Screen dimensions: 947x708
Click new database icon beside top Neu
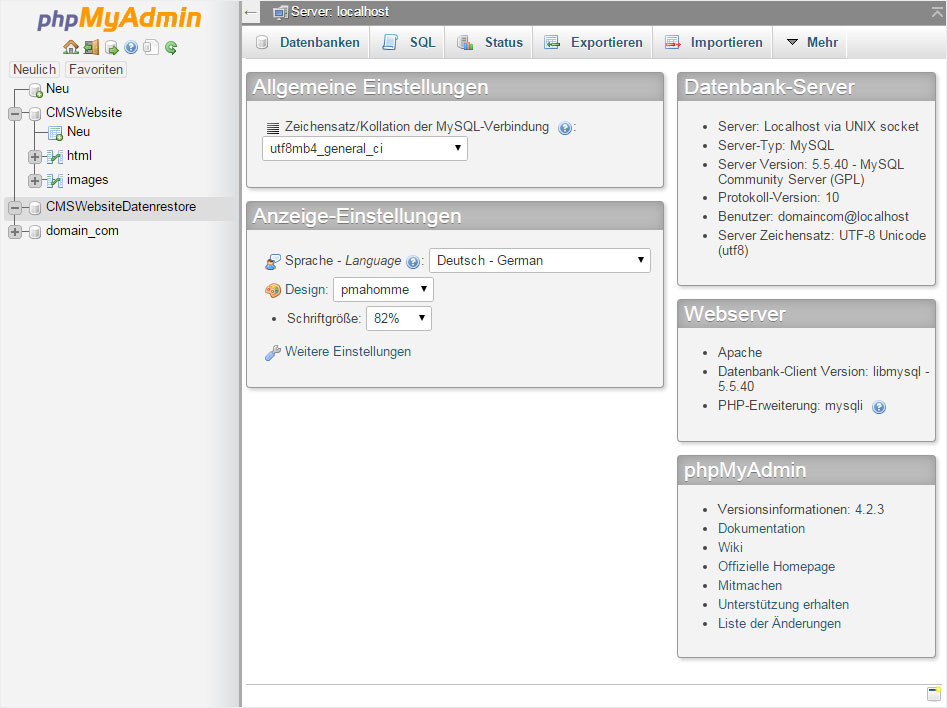[x=36, y=91]
